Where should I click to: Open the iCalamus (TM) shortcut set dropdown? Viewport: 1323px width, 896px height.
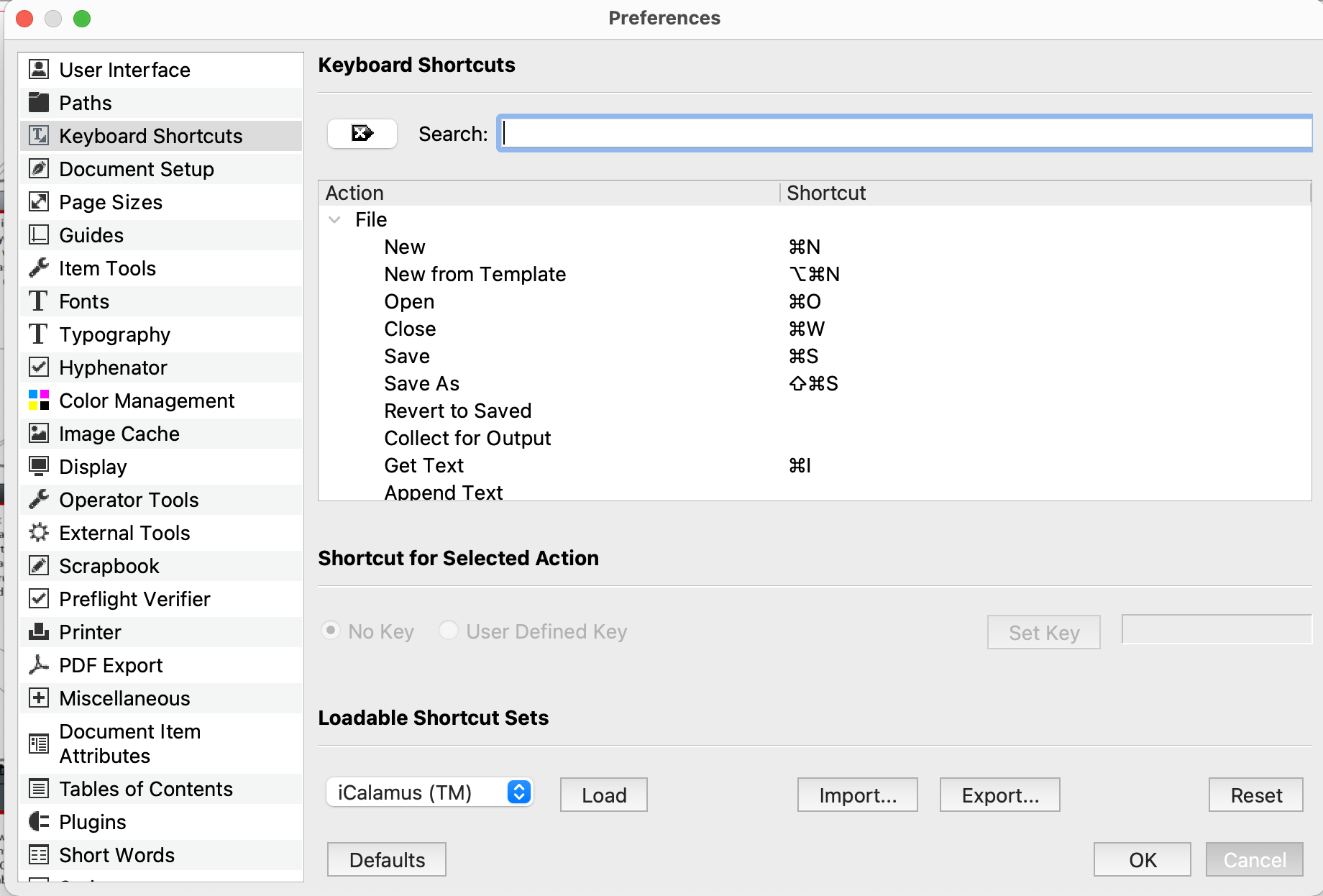pyautogui.click(x=429, y=792)
